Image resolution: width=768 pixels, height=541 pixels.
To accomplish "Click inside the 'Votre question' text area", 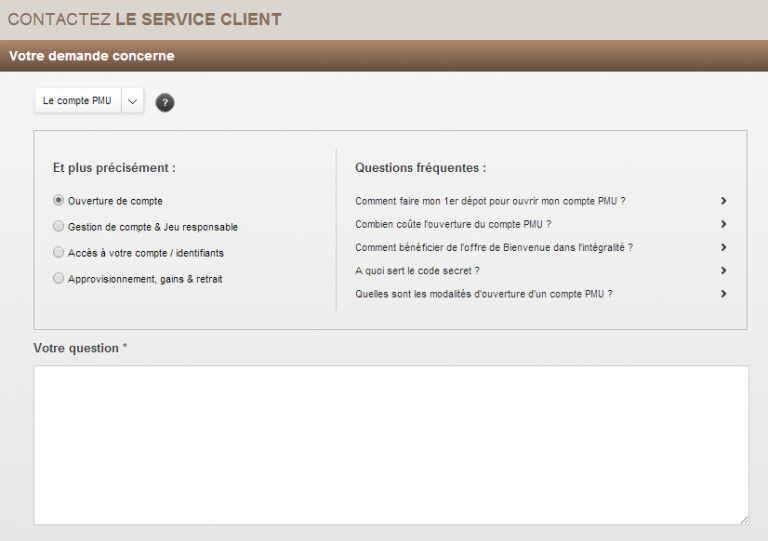I will (x=391, y=444).
